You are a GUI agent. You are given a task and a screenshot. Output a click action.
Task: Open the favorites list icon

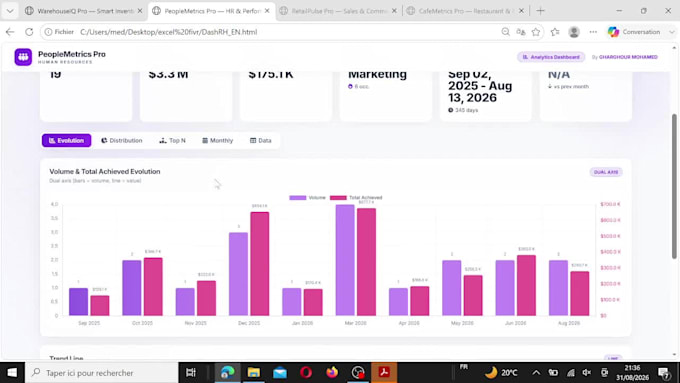[555, 32]
